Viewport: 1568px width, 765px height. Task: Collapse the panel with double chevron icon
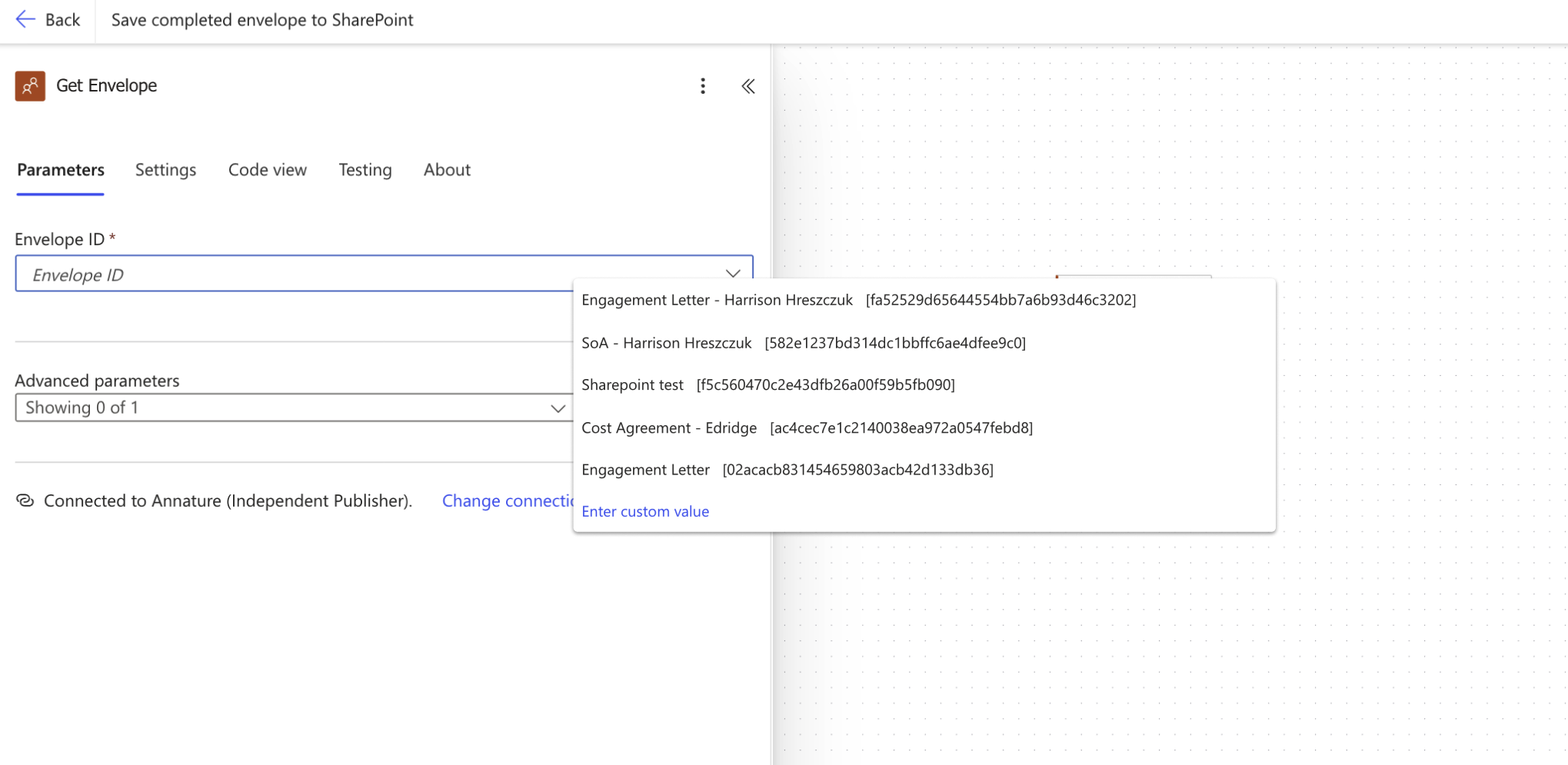point(747,86)
